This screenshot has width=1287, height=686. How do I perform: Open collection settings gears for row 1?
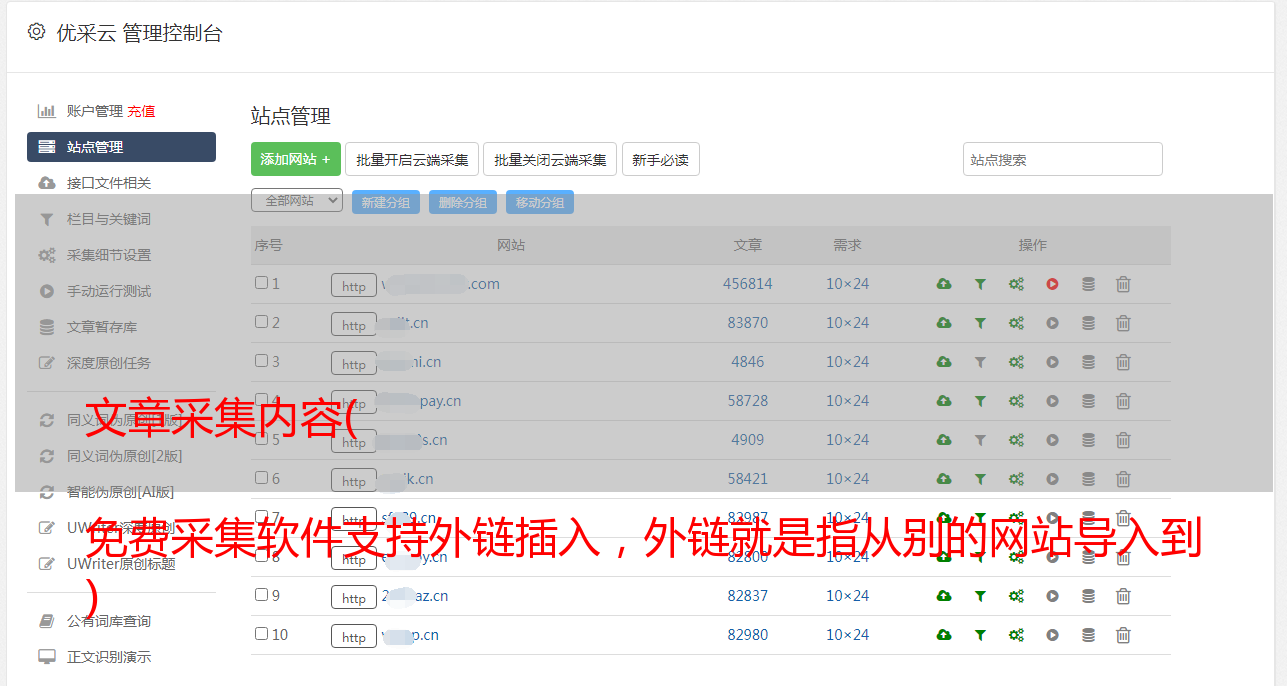tap(1016, 284)
